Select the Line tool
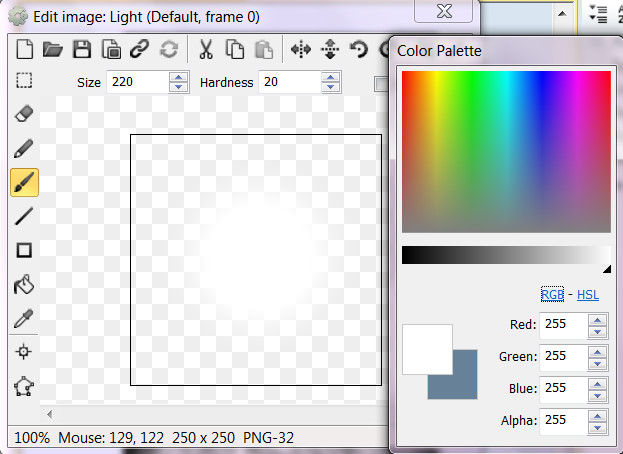The width and height of the screenshot is (623, 454). tap(24, 215)
